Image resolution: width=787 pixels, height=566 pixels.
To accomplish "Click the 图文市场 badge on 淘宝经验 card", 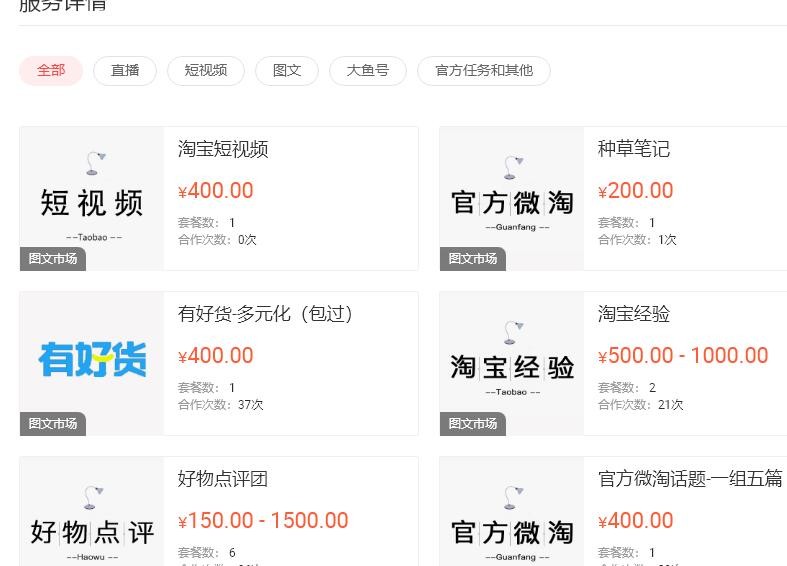I will pyautogui.click(x=473, y=424).
